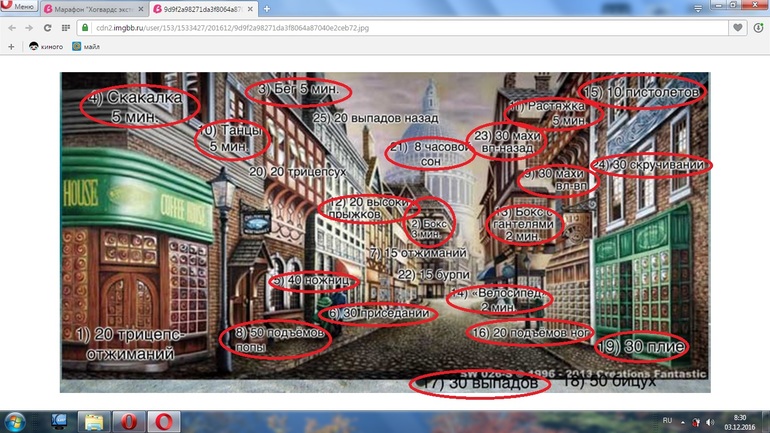Image resolution: width=770 pixels, height=433 pixels.
Task: Click the "25) 20 выпадов назад" text in the image
Action: [x=376, y=118]
